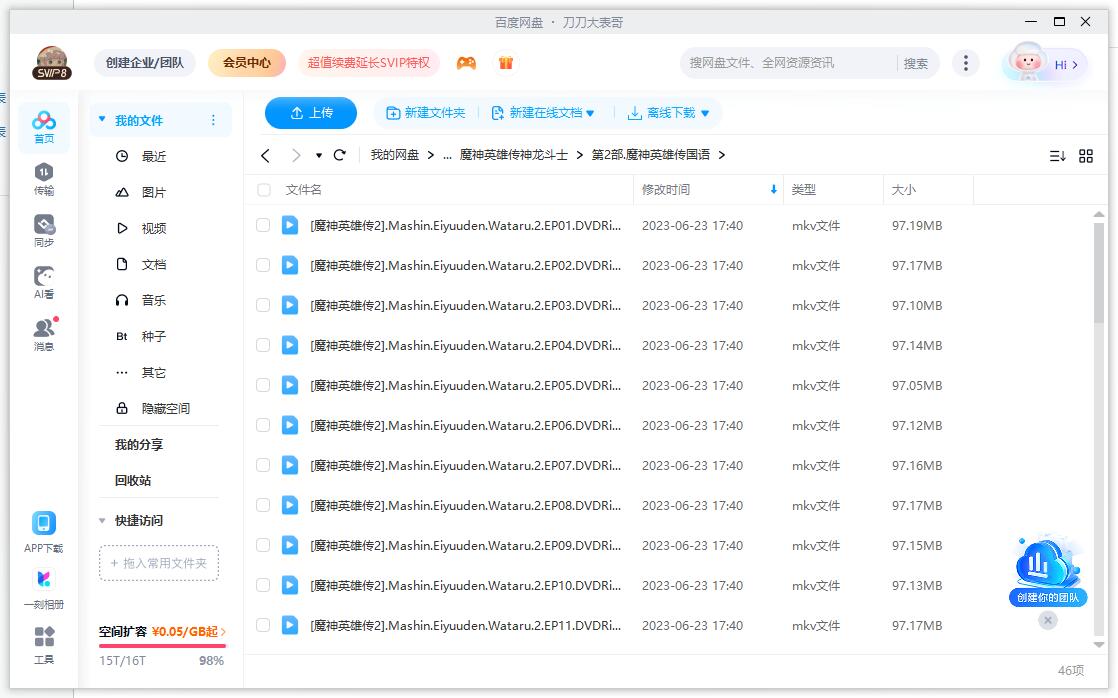The image size is (1118, 698).
Task: Open the AI看 sidebar icon
Action: [x=43, y=283]
